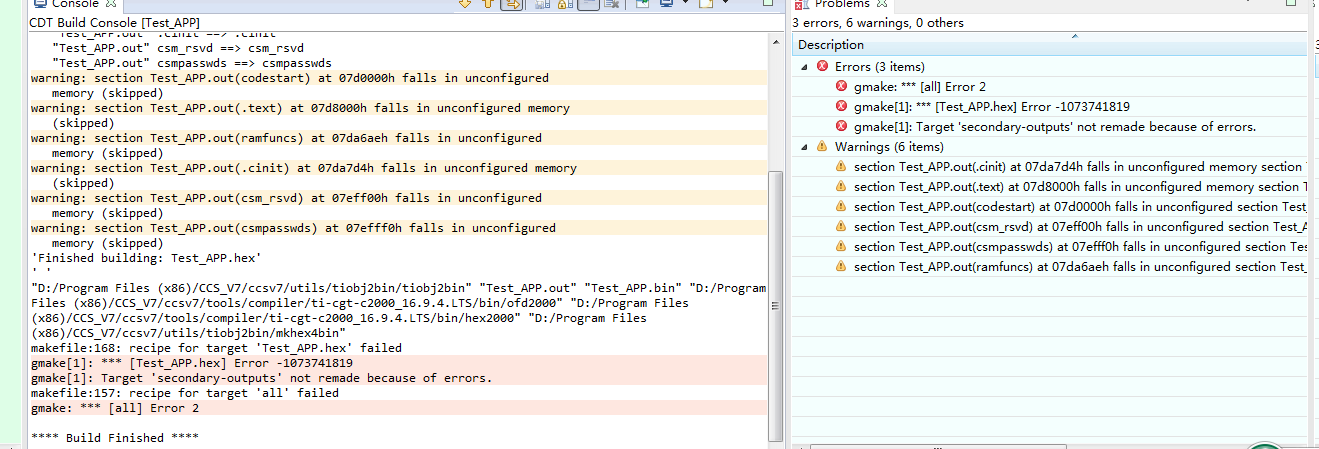
Task: Click the warning icon of the (.cinit) row
Action: pyautogui.click(x=841, y=167)
